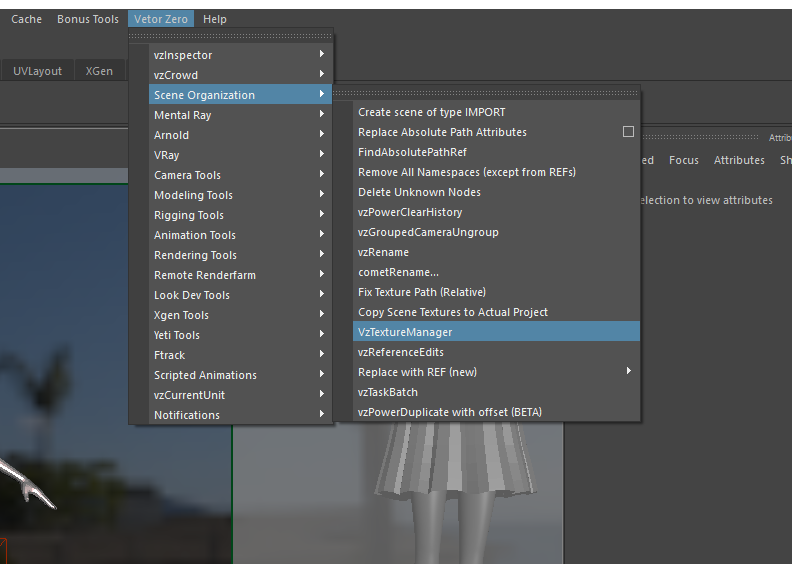Run Copy Scene Textures to Actual Project
Screen dimensions: 792x564
453,312
